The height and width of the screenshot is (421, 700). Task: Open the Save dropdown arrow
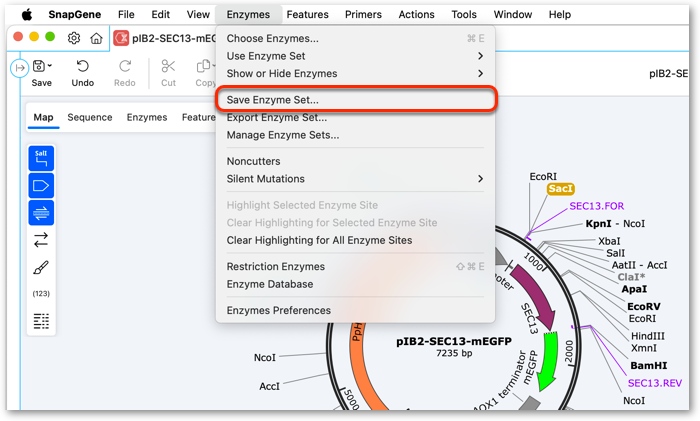tap(50, 66)
